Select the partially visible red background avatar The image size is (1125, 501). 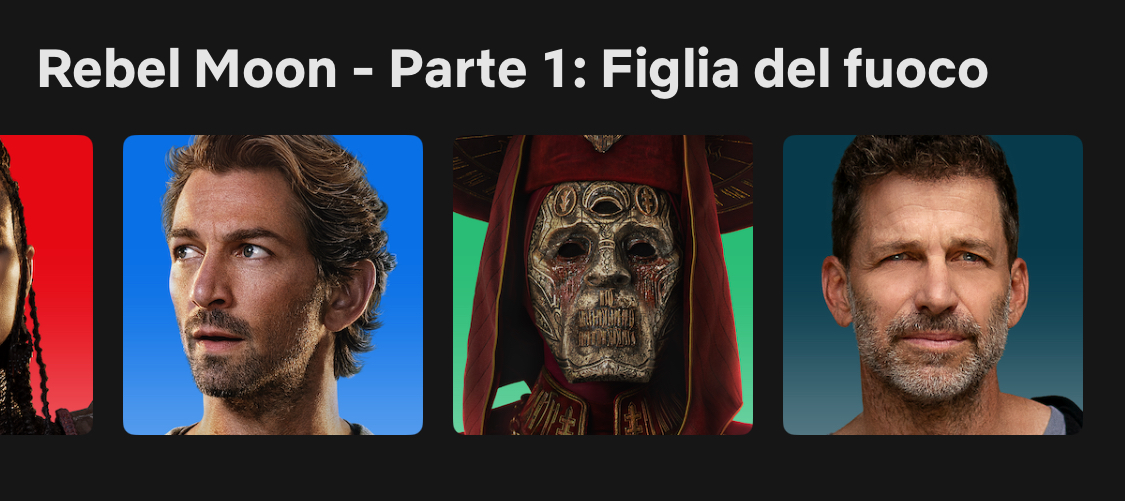coord(46,285)
